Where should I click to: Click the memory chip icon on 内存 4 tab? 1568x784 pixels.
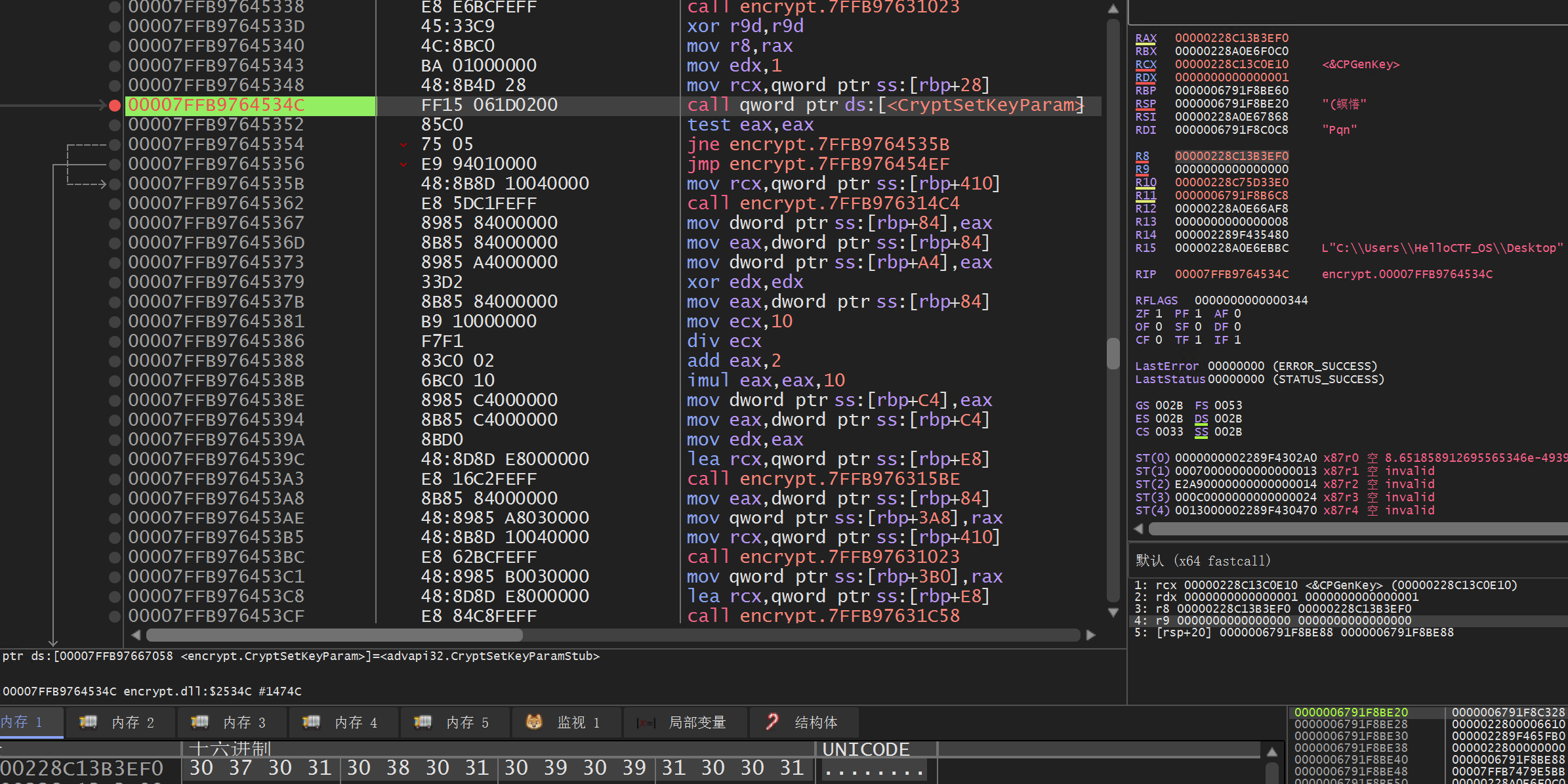click(311, 722)
